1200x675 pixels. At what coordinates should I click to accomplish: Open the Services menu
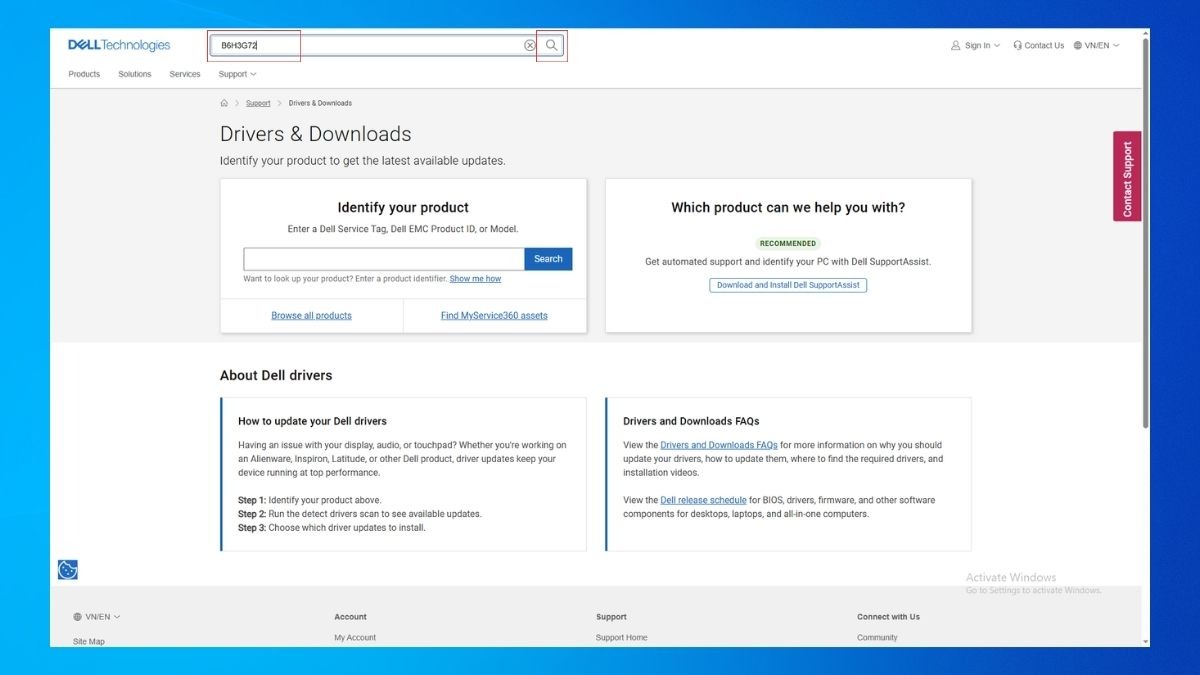click(x=185, y=74)
